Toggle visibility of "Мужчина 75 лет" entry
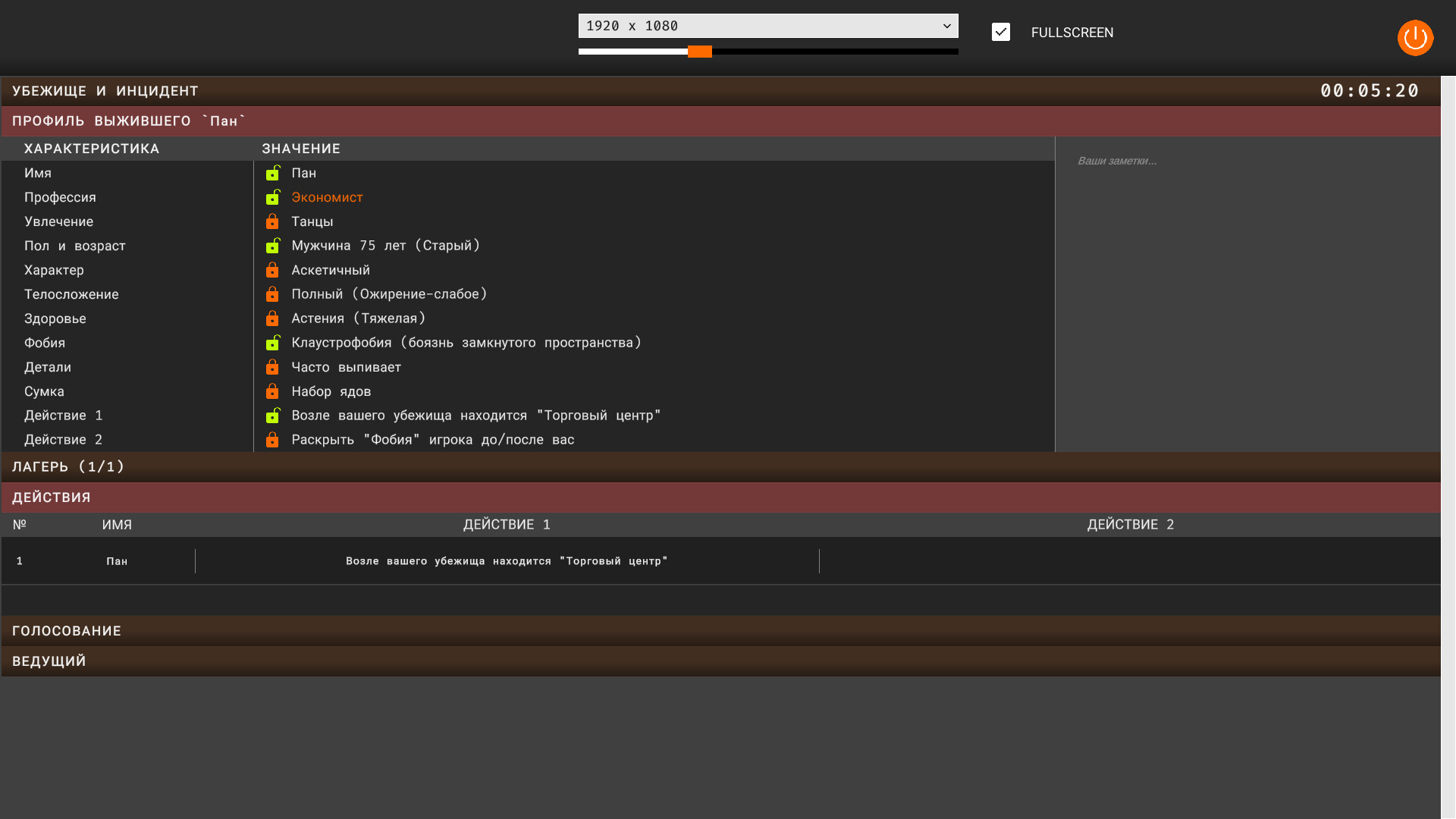The image size is (1456, 819). click(x=272, y=246)
